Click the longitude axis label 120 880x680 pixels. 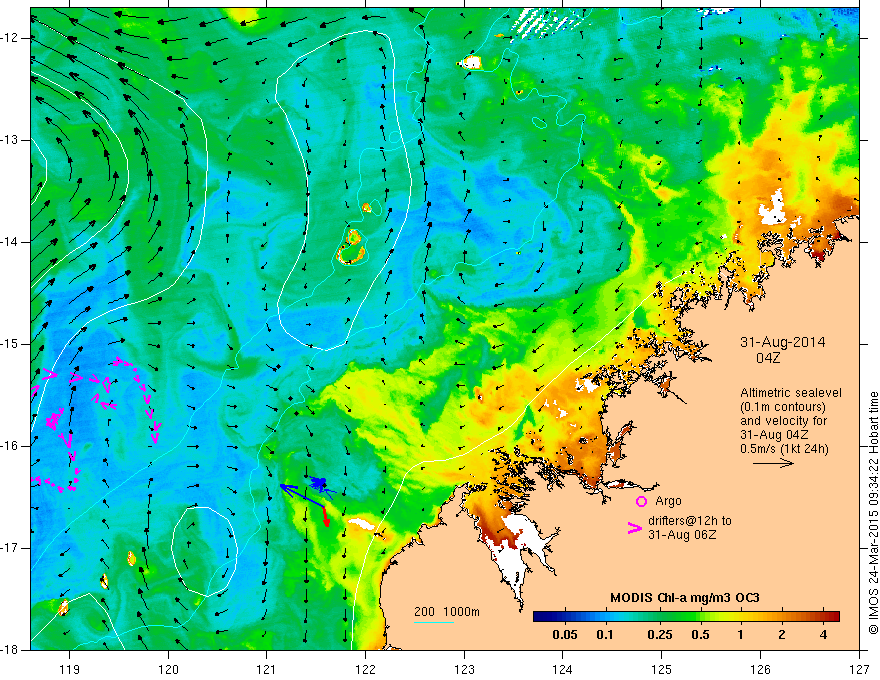tap(168, 669)
